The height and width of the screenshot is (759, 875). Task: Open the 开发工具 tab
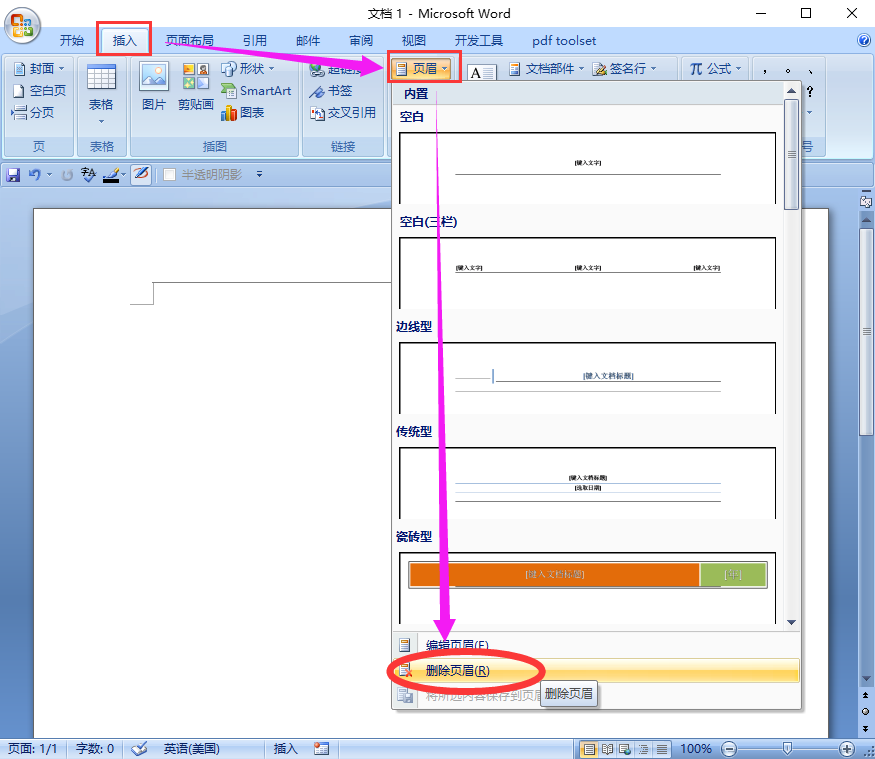click(x=478, y=41)
